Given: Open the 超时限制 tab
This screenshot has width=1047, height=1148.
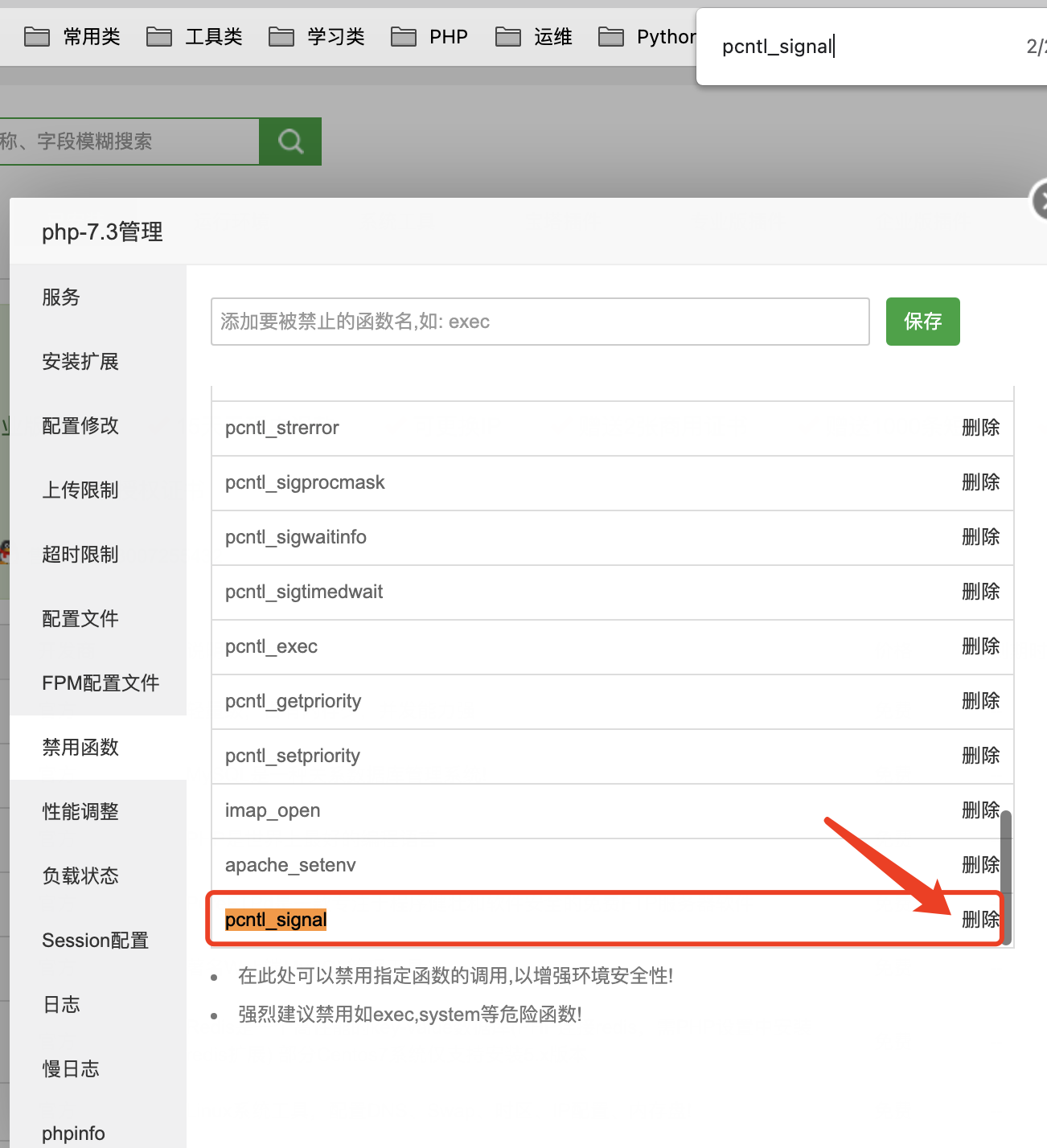Looking at the screenshot, I should point(98,555).
